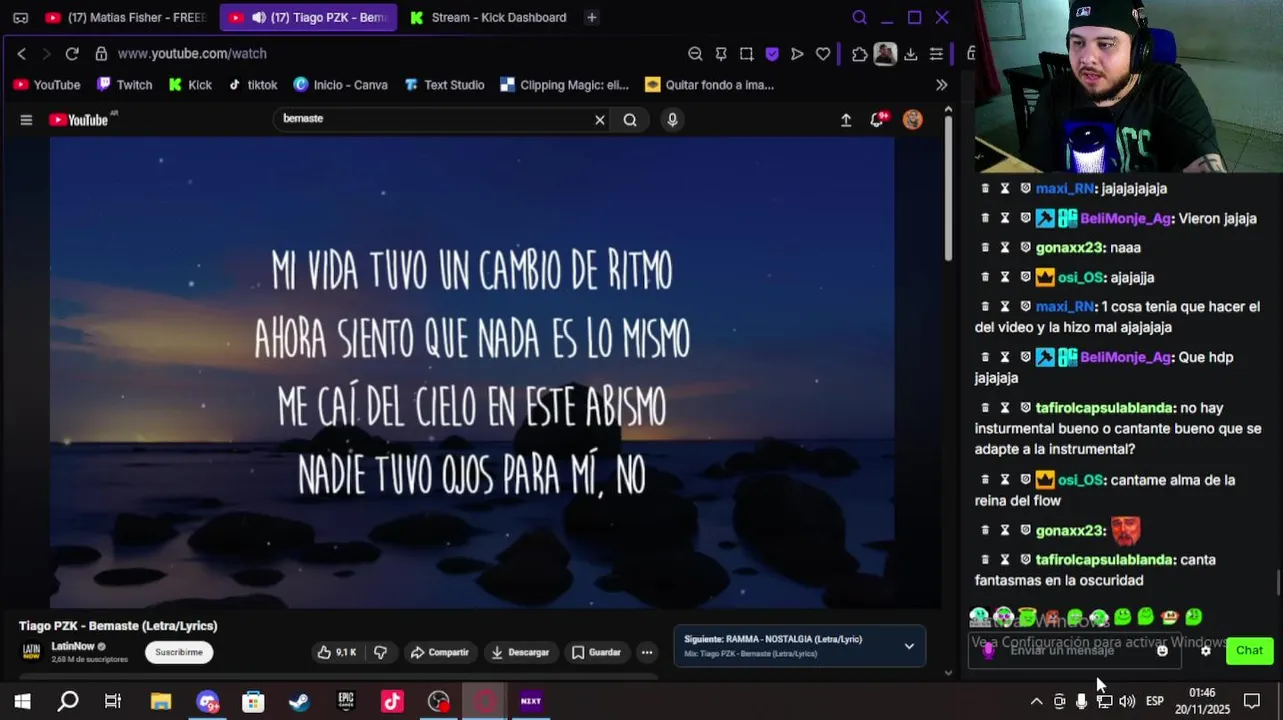The width and height of the screenshot is (1283, 720).
Task: Click the pinboard pin icon
Action: pyautogui.click(x=721, y=54)
